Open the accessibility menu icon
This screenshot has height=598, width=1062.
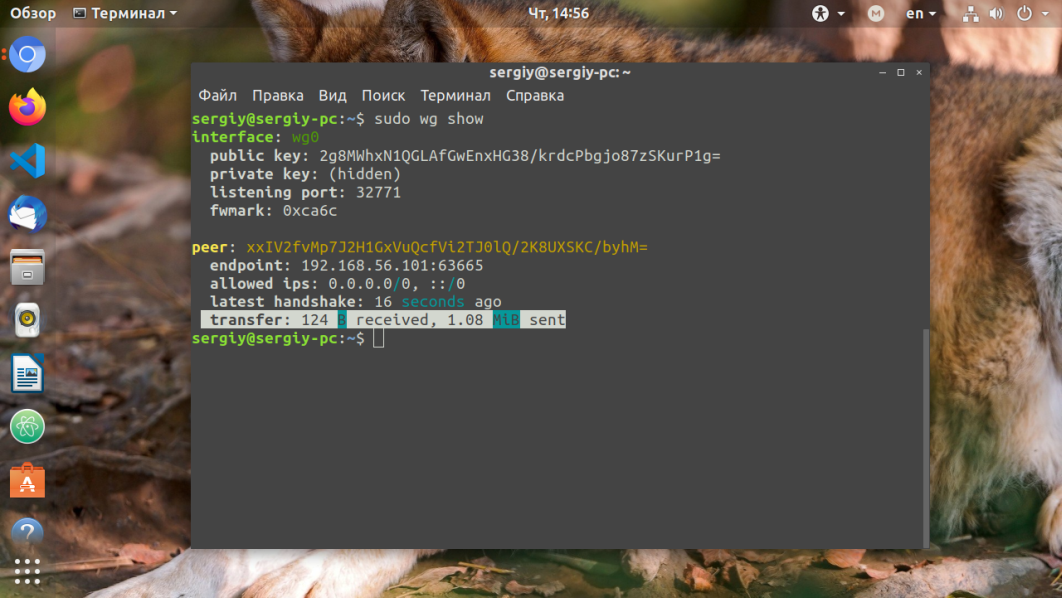click(820, 14)
